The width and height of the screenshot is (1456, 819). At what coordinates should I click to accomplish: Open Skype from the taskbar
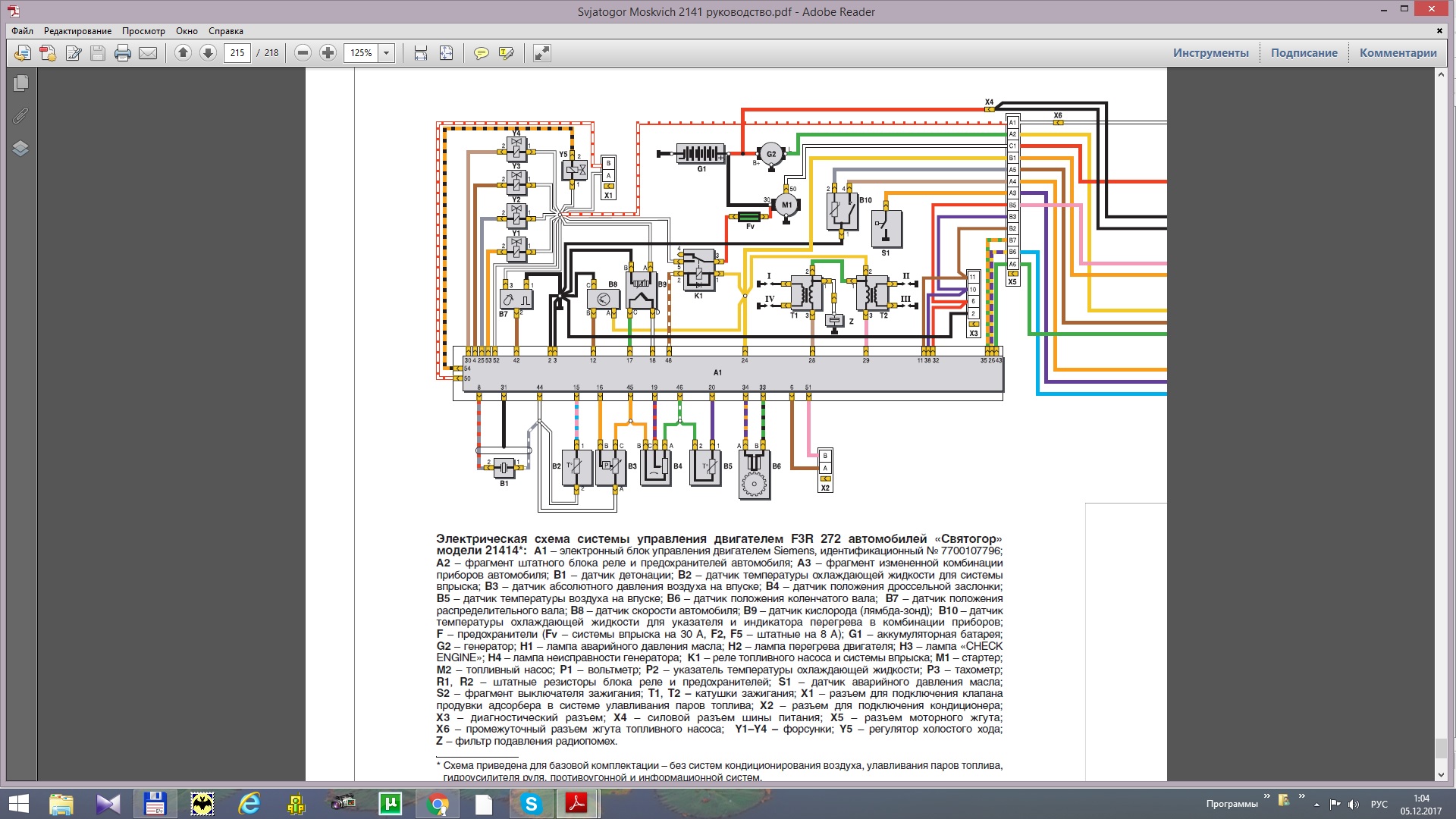coord(531,803)
